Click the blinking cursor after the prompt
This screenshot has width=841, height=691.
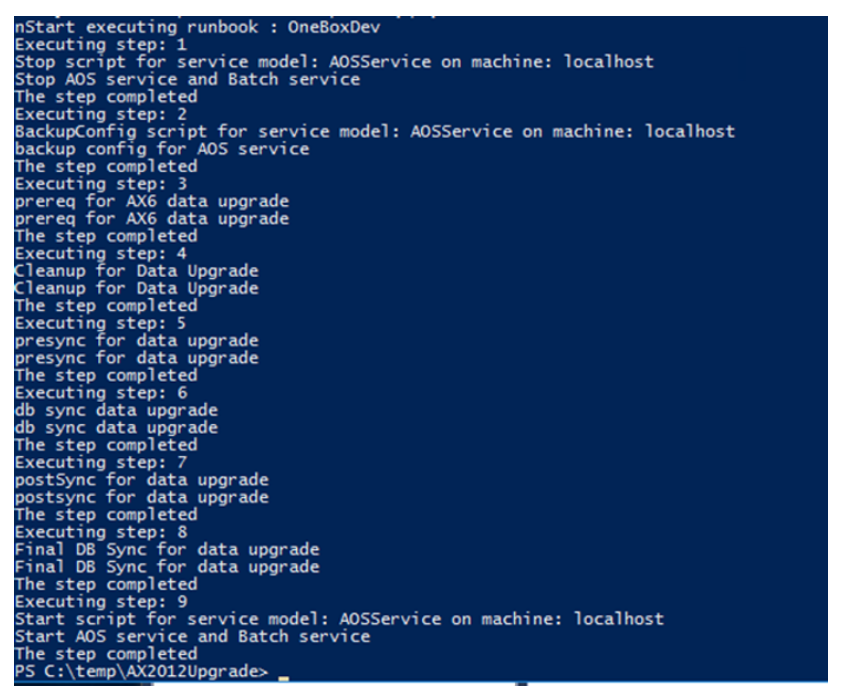(x=284, y=679)
